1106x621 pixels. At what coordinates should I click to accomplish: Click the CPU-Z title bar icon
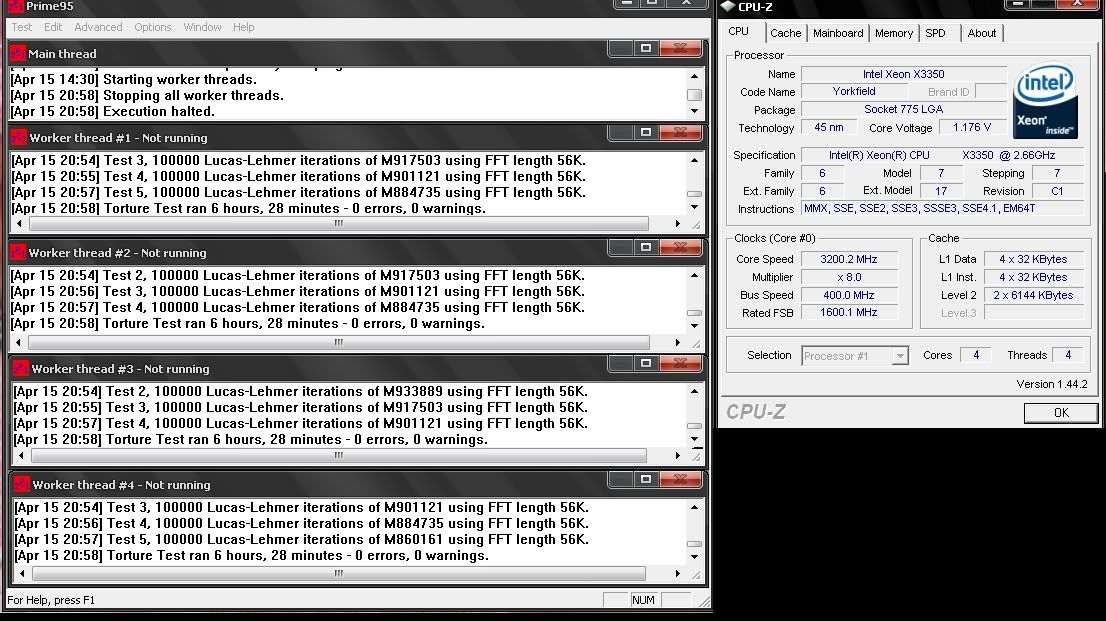[x=727, y=6]
